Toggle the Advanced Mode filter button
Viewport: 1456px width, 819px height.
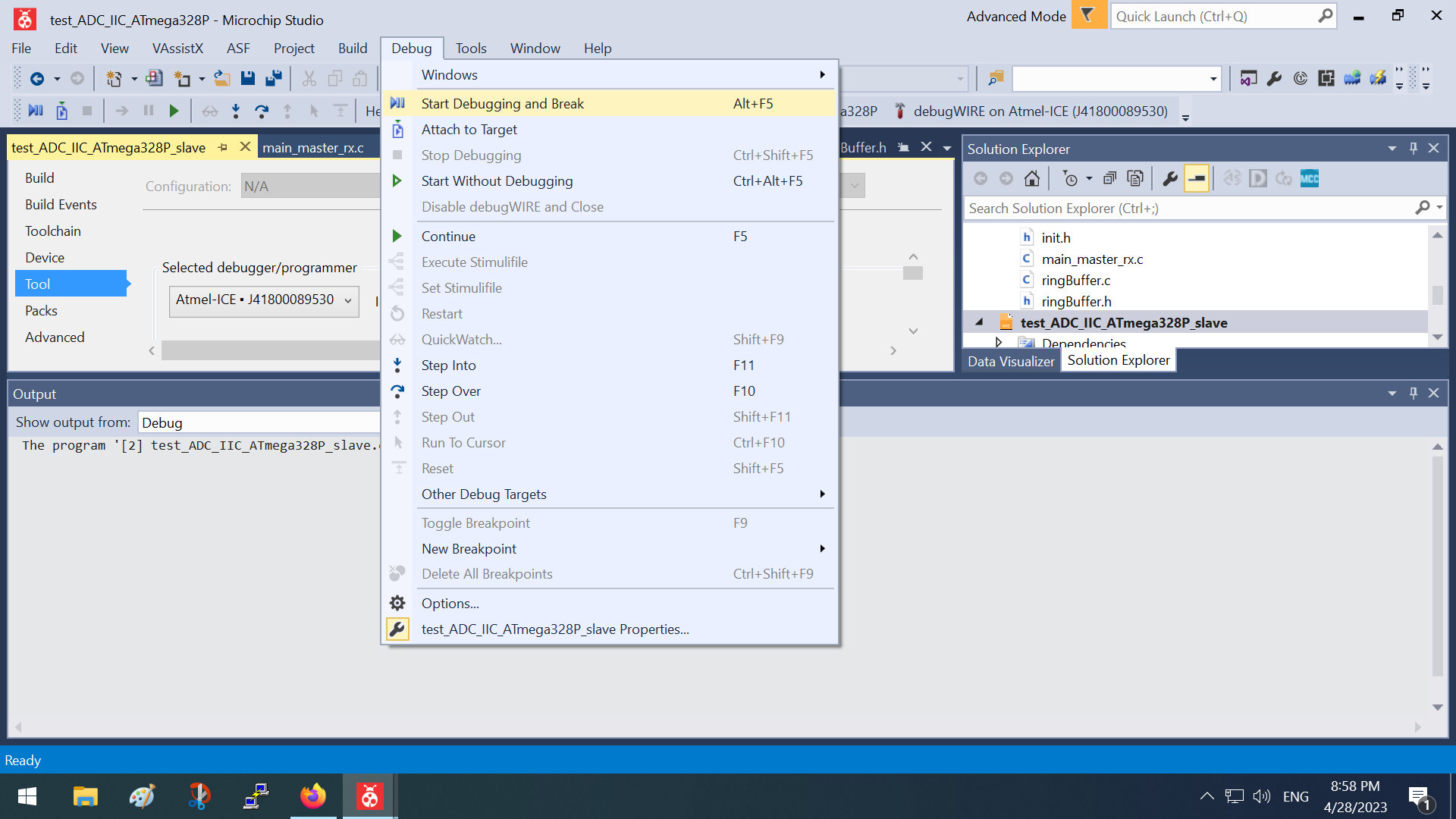click(x=1087, y=16)
